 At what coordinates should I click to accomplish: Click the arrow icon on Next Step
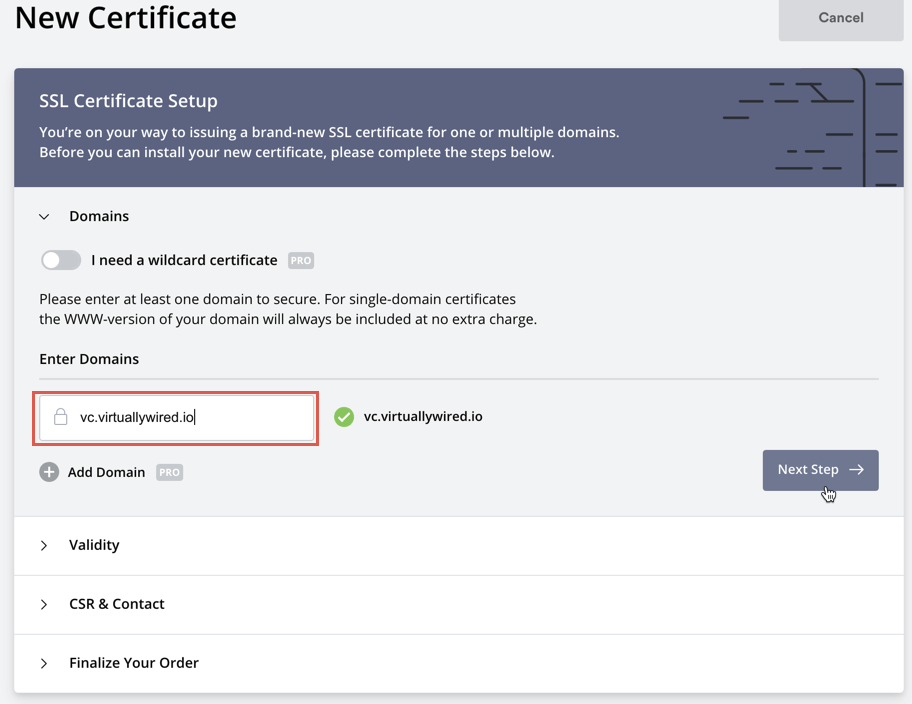pyautogui.click(x=856, y=470)
